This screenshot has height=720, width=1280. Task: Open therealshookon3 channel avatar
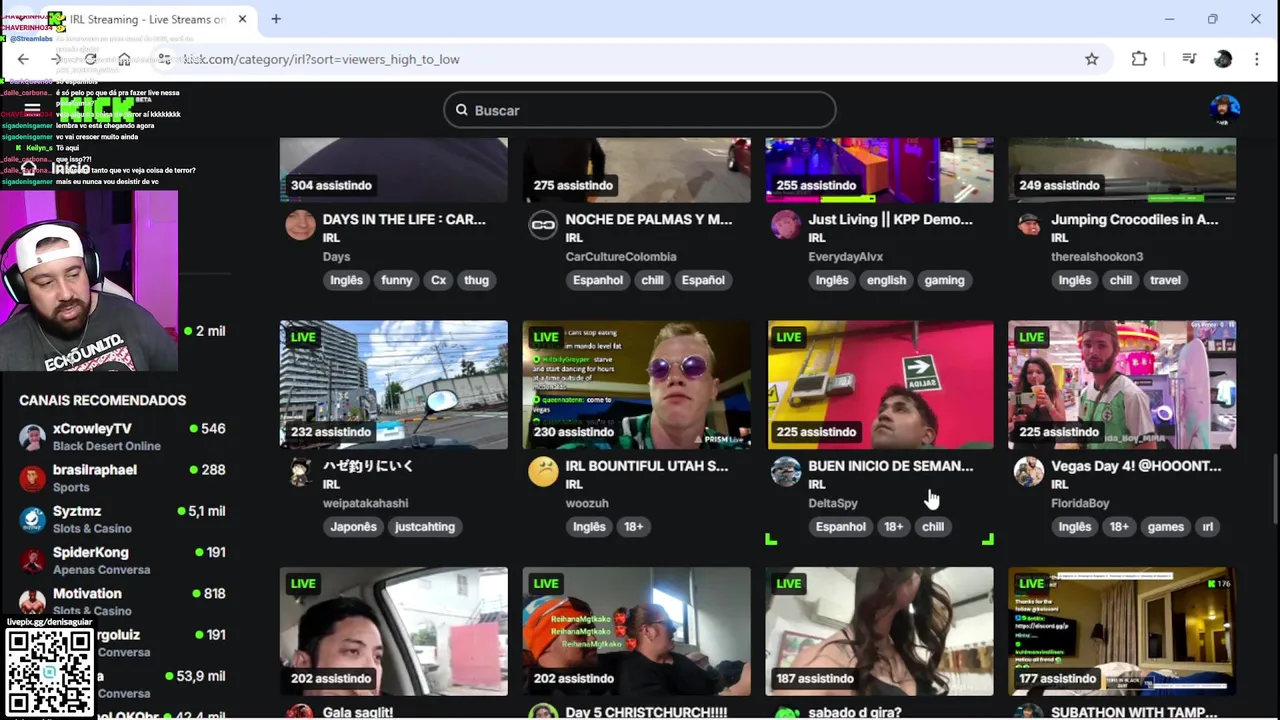coord(1029,224)
